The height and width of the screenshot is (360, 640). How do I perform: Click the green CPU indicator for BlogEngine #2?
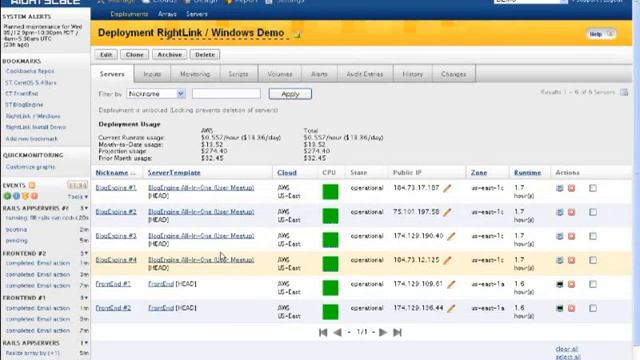tap(330, 216)
